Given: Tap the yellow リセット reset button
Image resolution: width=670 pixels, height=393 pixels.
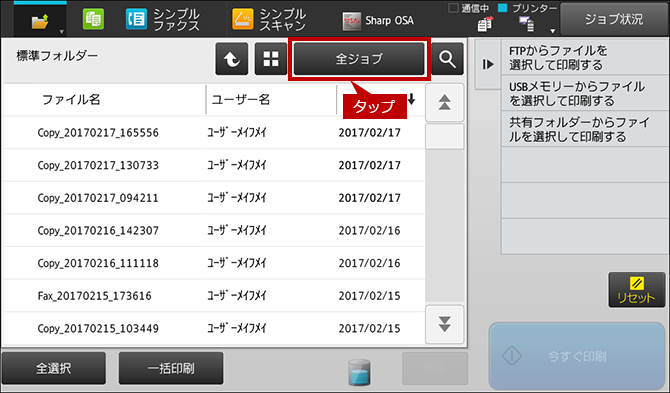Looking at the screenshot, I should point(637,290).
